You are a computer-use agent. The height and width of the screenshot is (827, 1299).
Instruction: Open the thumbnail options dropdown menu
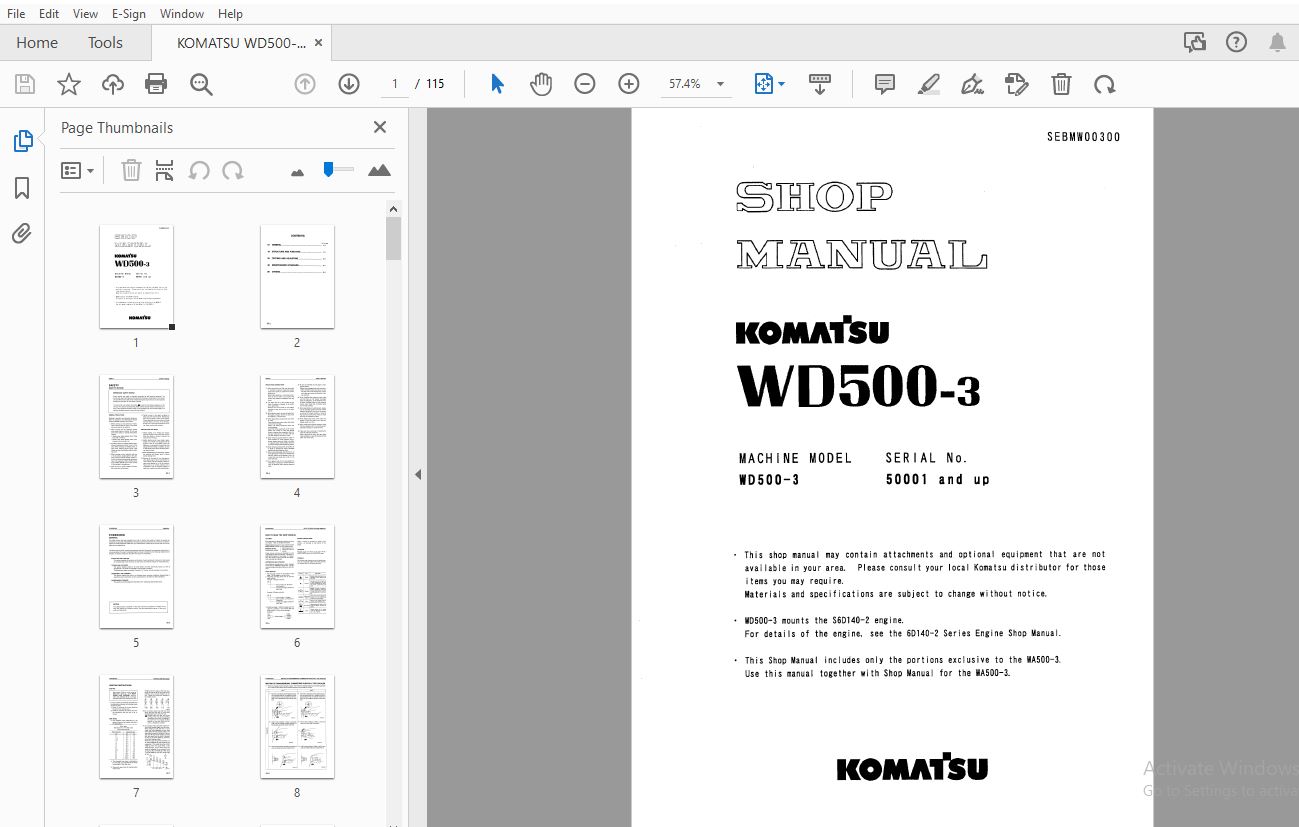pos(77,170)
